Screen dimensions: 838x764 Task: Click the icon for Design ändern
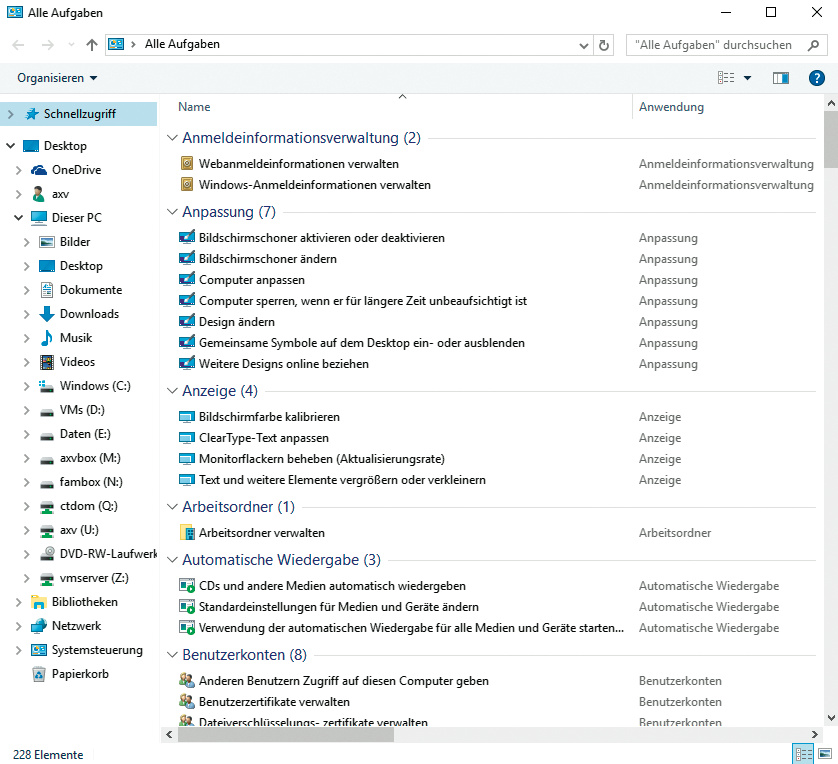[x=187, y=322]
